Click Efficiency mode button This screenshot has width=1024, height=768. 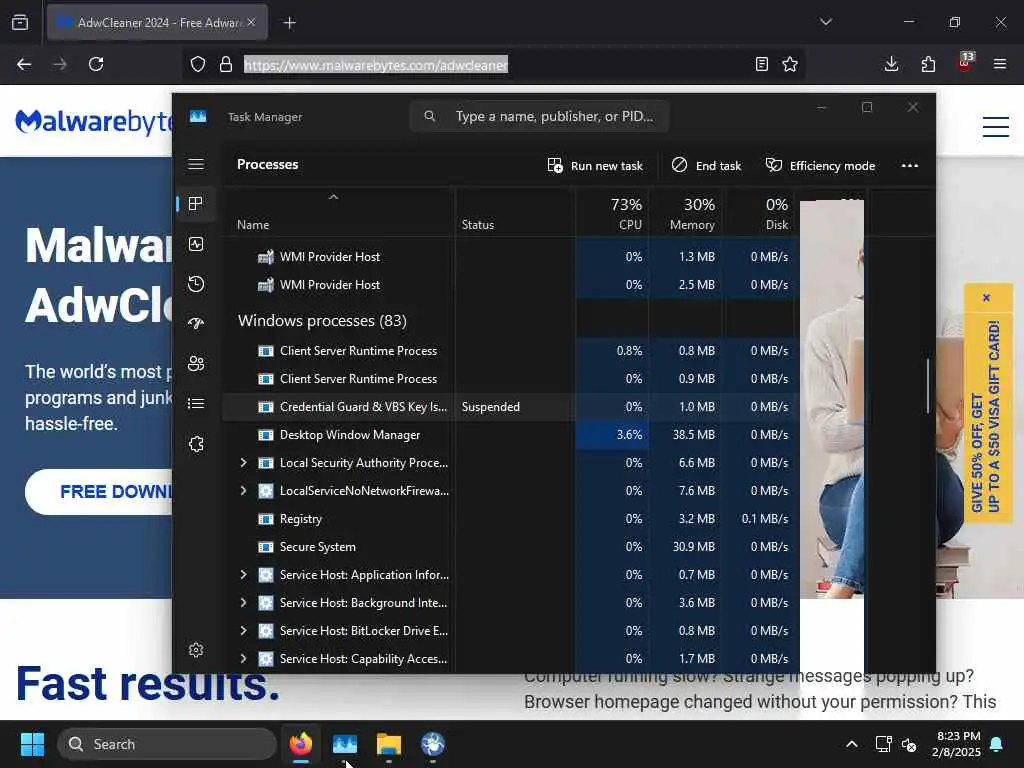coord(820,166)
